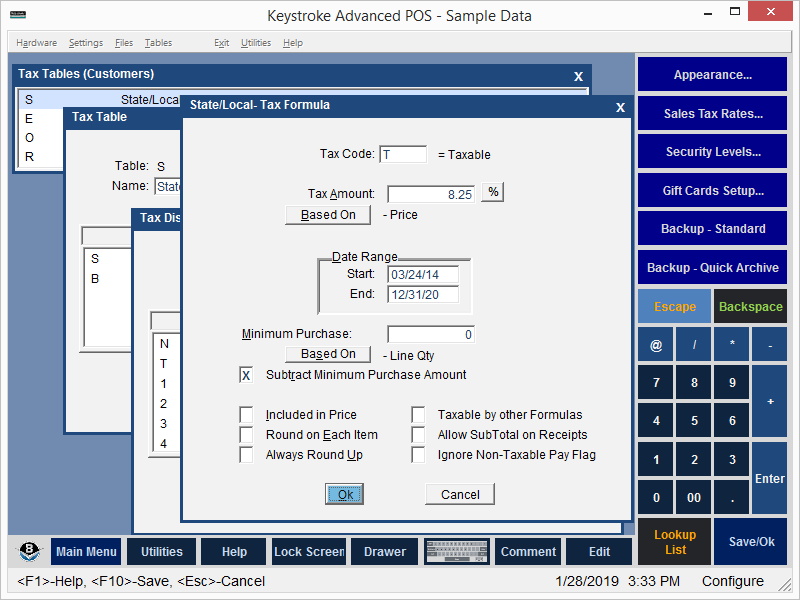Image resolution: width=800 pixels, height=600 pixels.
Task: Click Based On button under Minimum Purchase
Action: tap(328, 354)
